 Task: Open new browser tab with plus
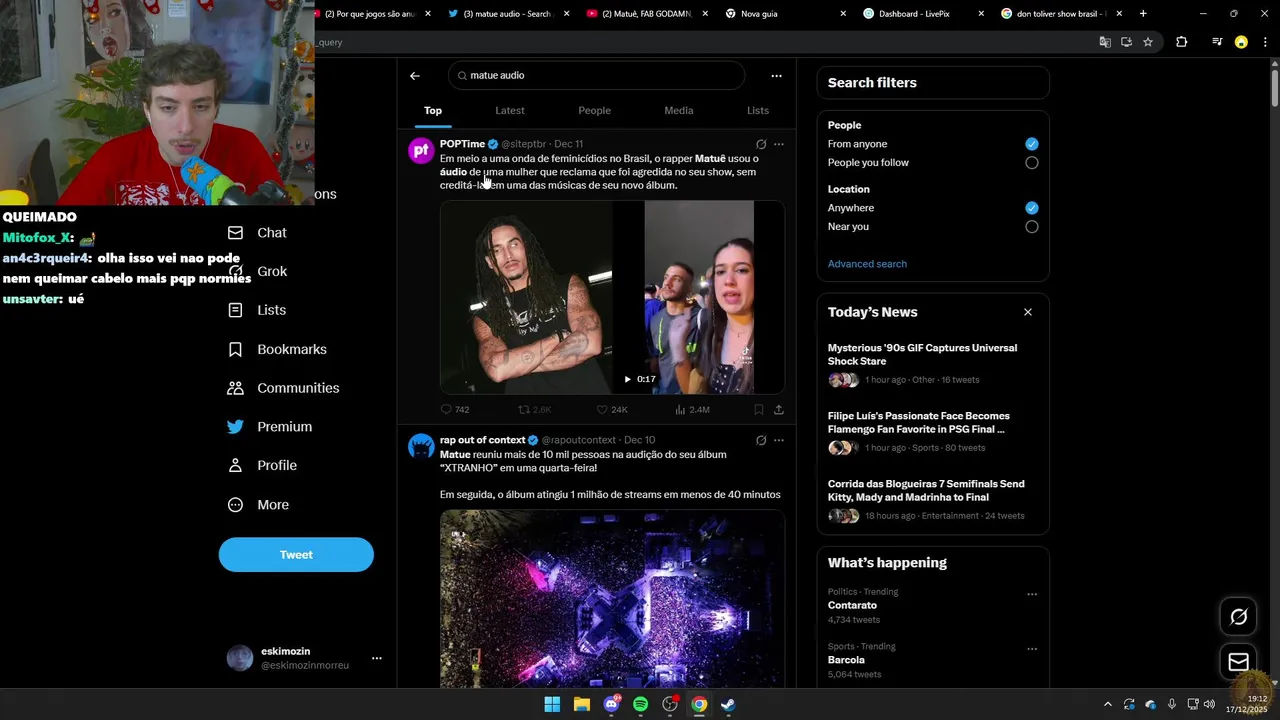(1143, 14)
